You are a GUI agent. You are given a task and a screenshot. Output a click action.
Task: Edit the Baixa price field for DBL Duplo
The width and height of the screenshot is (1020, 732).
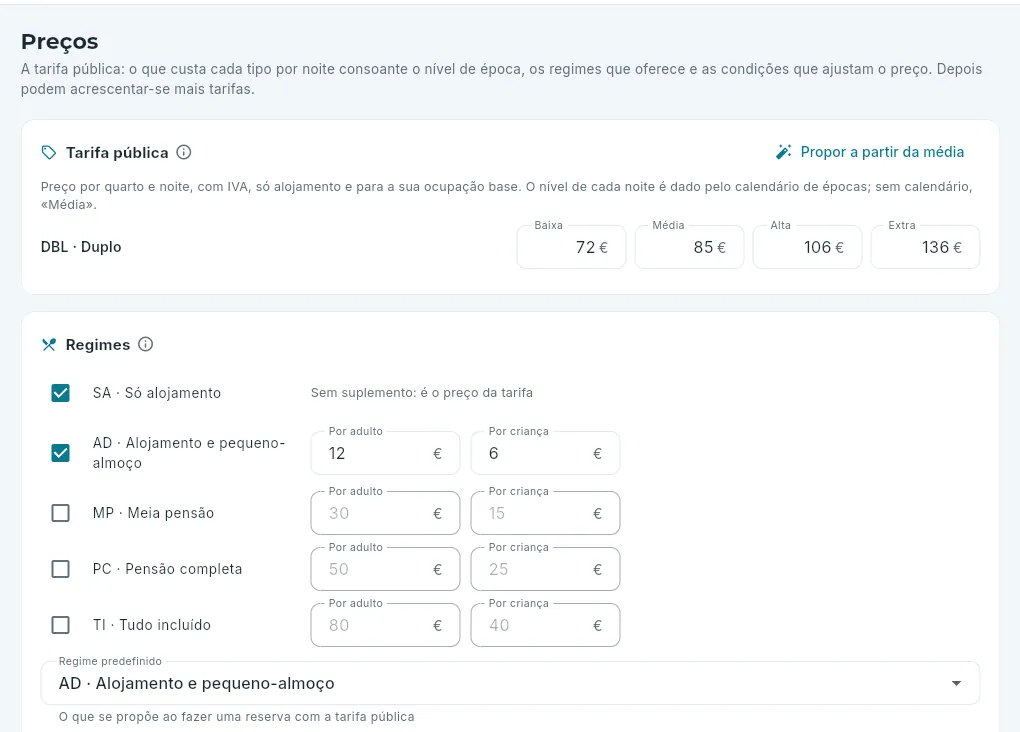(571, 247)
